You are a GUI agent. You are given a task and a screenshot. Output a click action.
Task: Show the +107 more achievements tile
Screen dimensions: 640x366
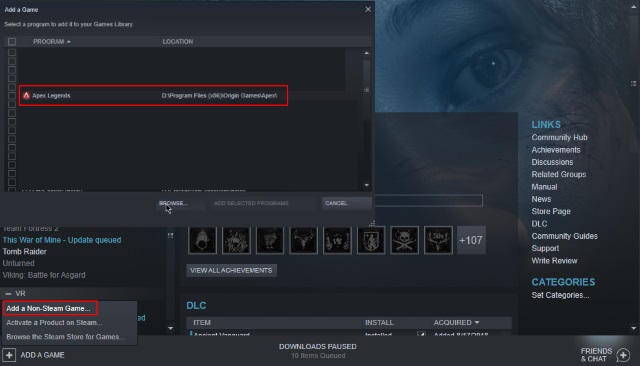(x=471, y=240)
